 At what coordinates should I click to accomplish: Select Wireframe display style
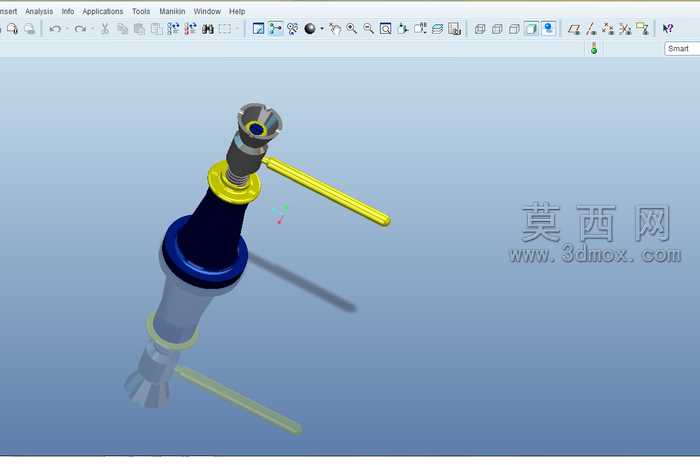point(480,29)
